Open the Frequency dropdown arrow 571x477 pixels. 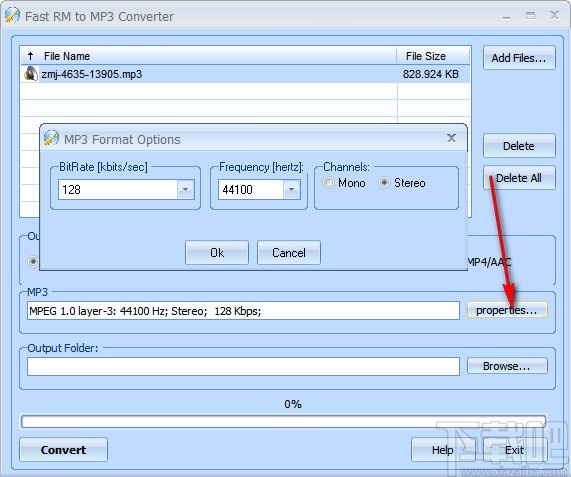click(x=292, y=189)
